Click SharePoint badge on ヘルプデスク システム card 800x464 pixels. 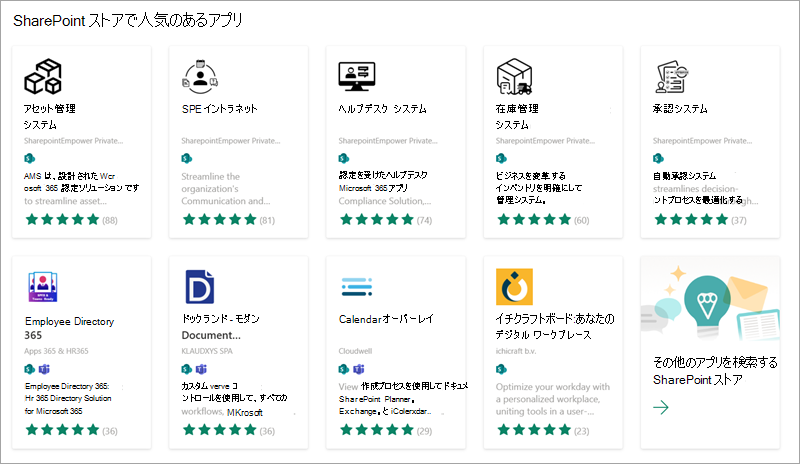coord(344,158)
